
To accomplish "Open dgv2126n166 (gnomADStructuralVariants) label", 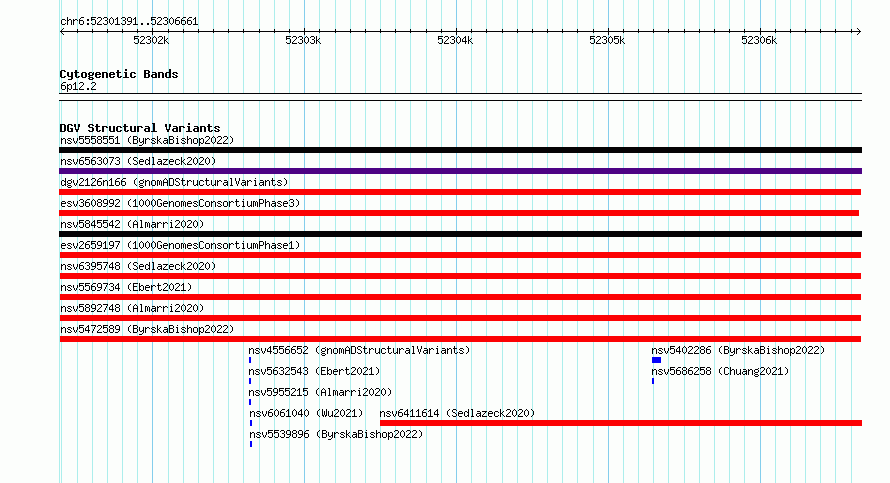I will pos(174,182).
